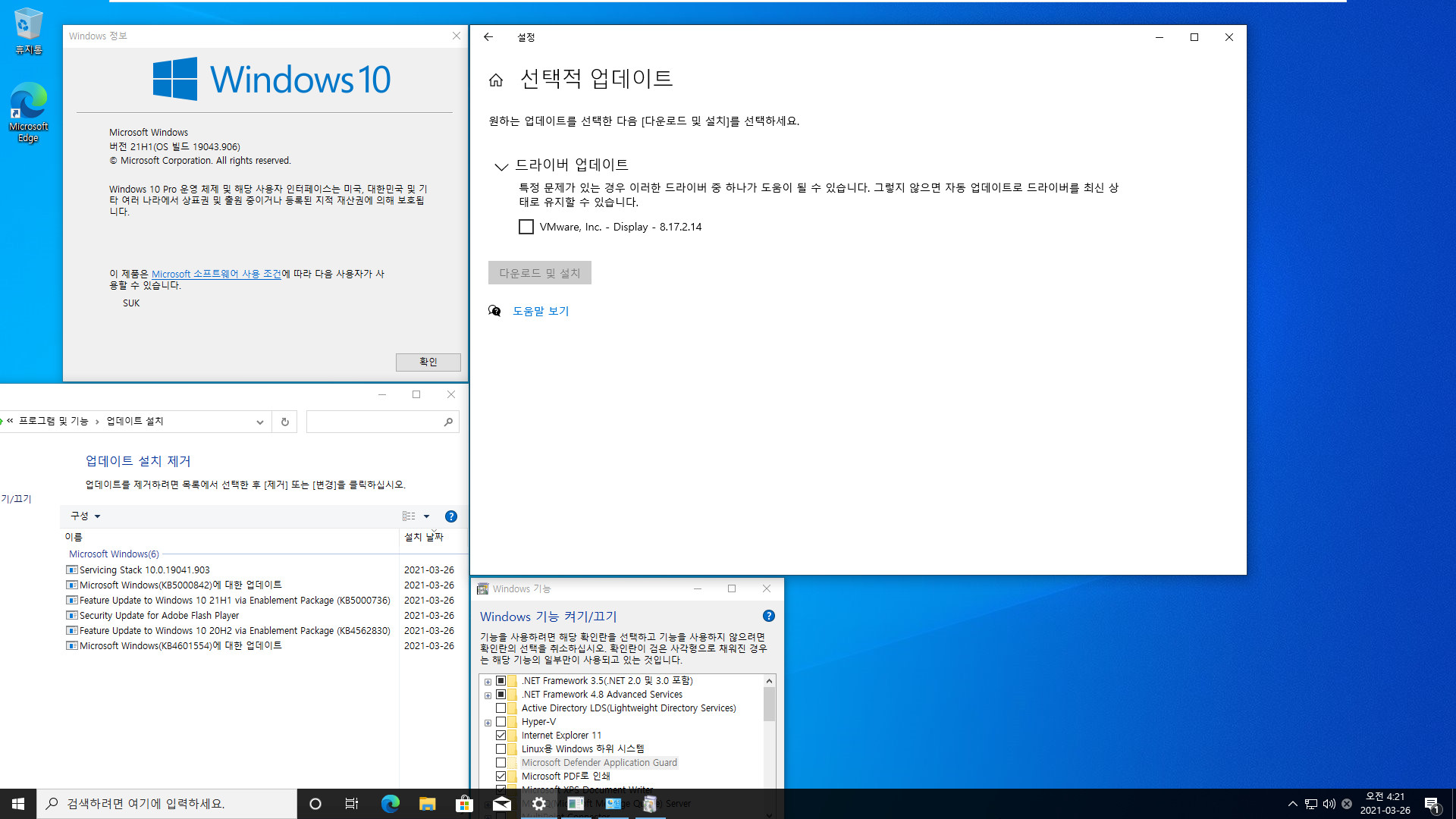The height and width of the screenshot is (819, 1456).
Task: Click the volume speaker icon in system tray
Action: click(1329, 804)
